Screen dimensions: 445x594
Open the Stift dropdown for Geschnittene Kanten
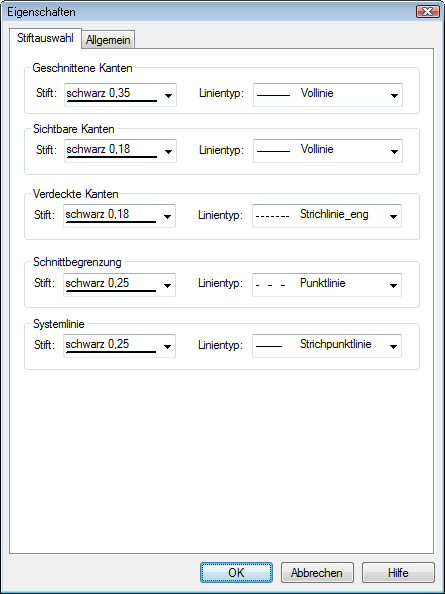point(120,95)
